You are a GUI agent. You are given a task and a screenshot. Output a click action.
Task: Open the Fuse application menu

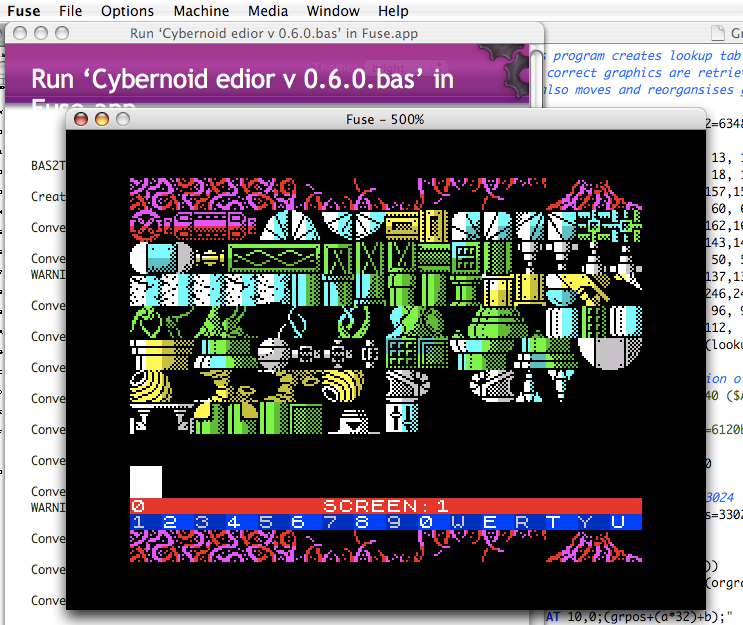[24, 11]
